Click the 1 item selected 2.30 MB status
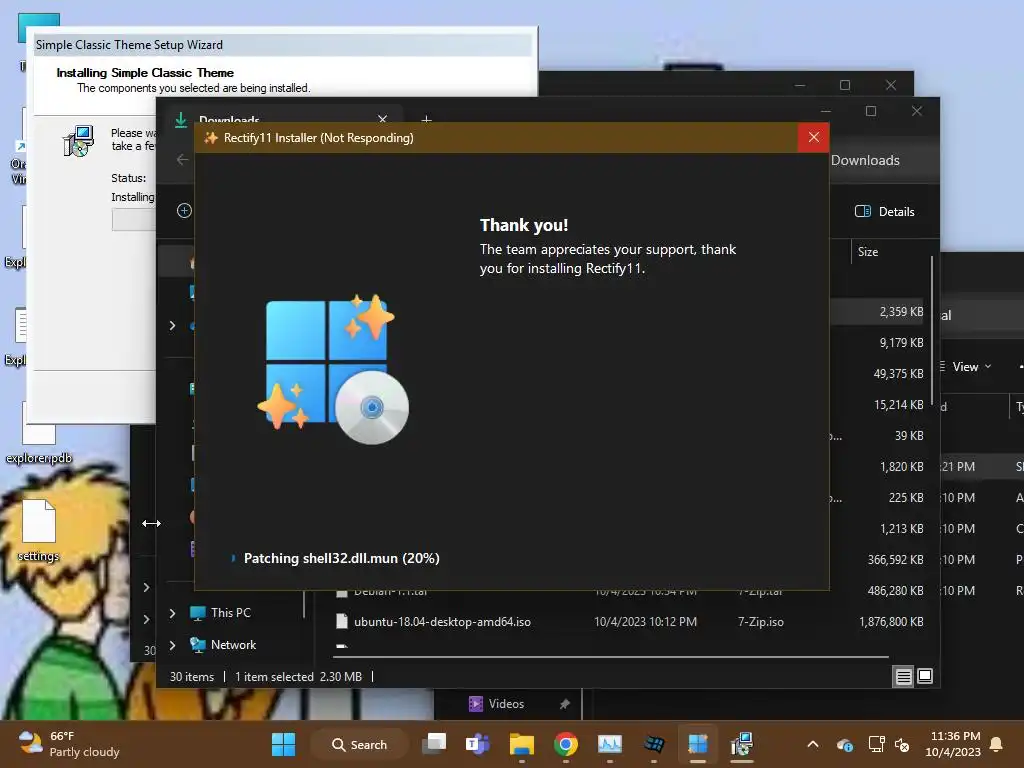1024x768 pixels. pos(298,677)
